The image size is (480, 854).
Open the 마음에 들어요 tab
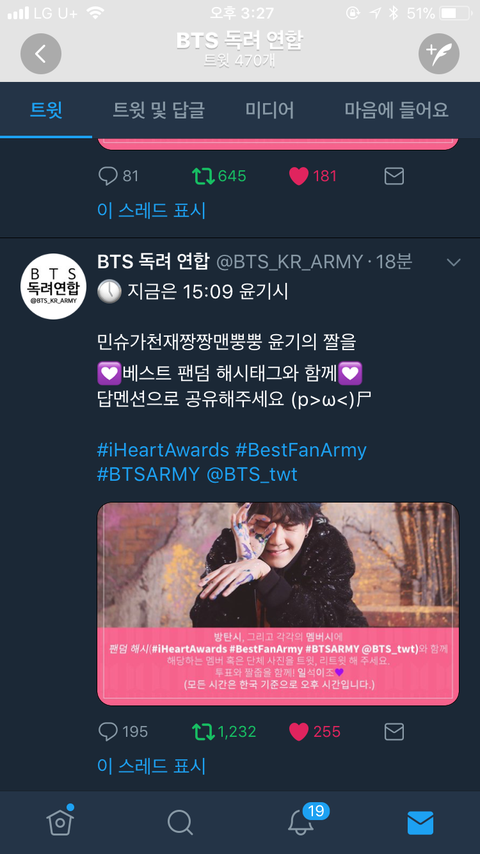click(x=397, y=110)
